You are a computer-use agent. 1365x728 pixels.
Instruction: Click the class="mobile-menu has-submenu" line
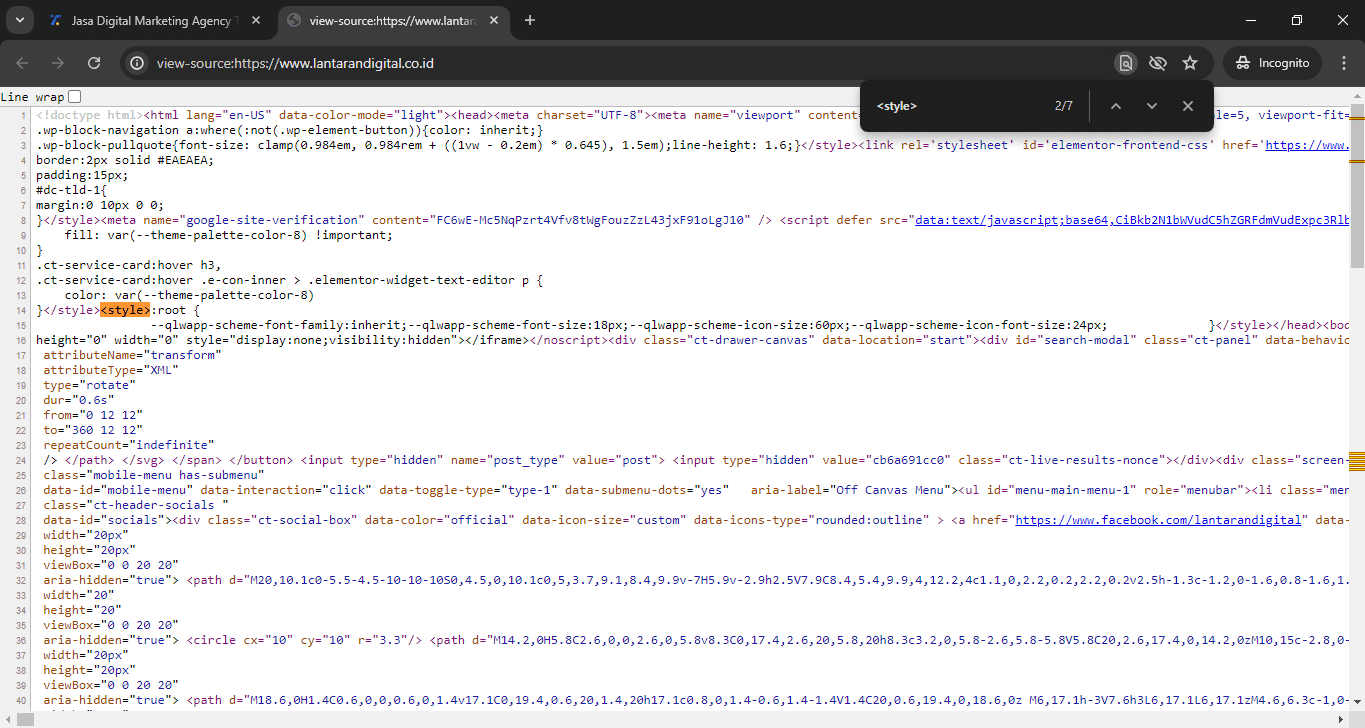[x=153, y=475]
